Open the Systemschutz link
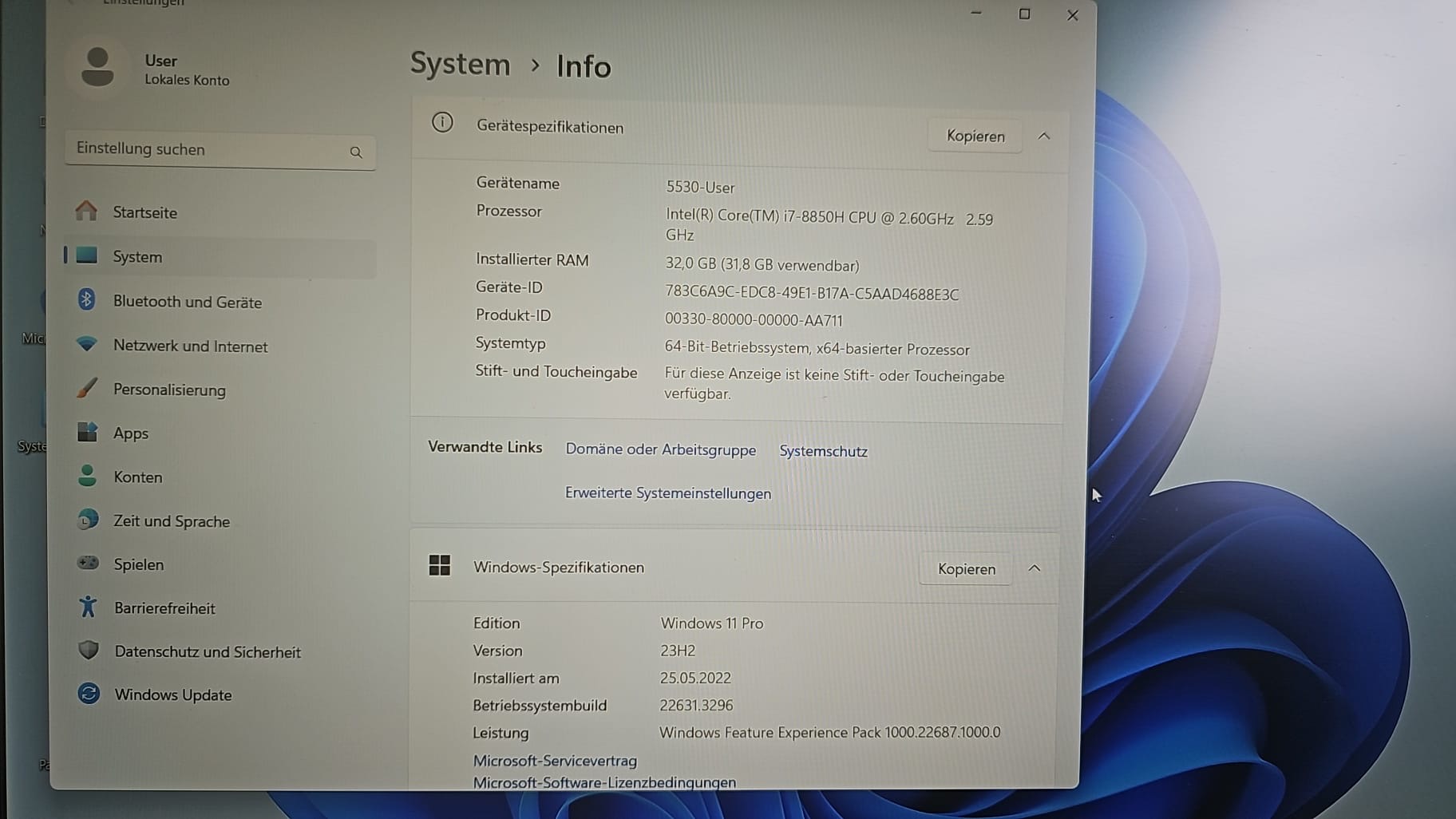This screenshot has width=1456, height=819. coord(823,451)
